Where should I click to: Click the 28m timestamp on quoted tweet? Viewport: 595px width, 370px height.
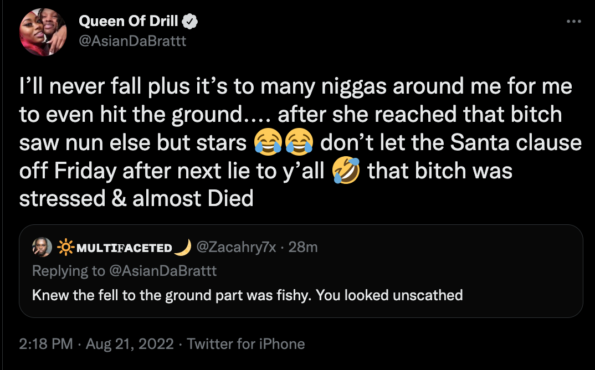point(303,247)
